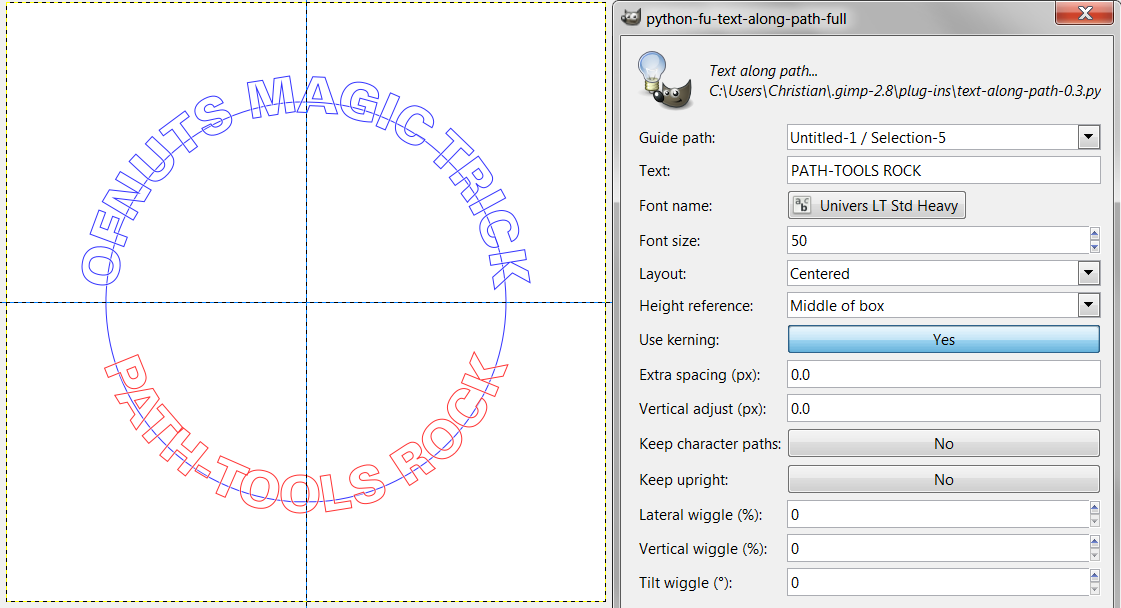Raise Vertical wiggle using its up arrow

1094,541
